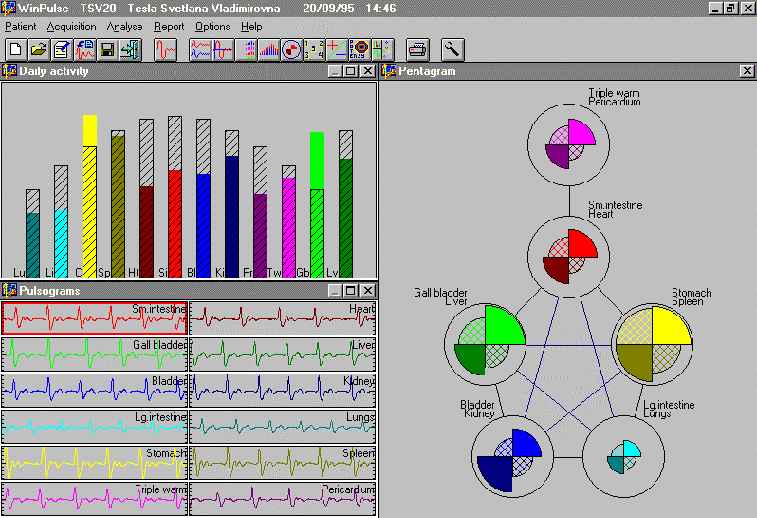The width and height of the screenshot is (757, 518).
Task: Click the histogram bars toolbar icon
Action: pos(269,49)
